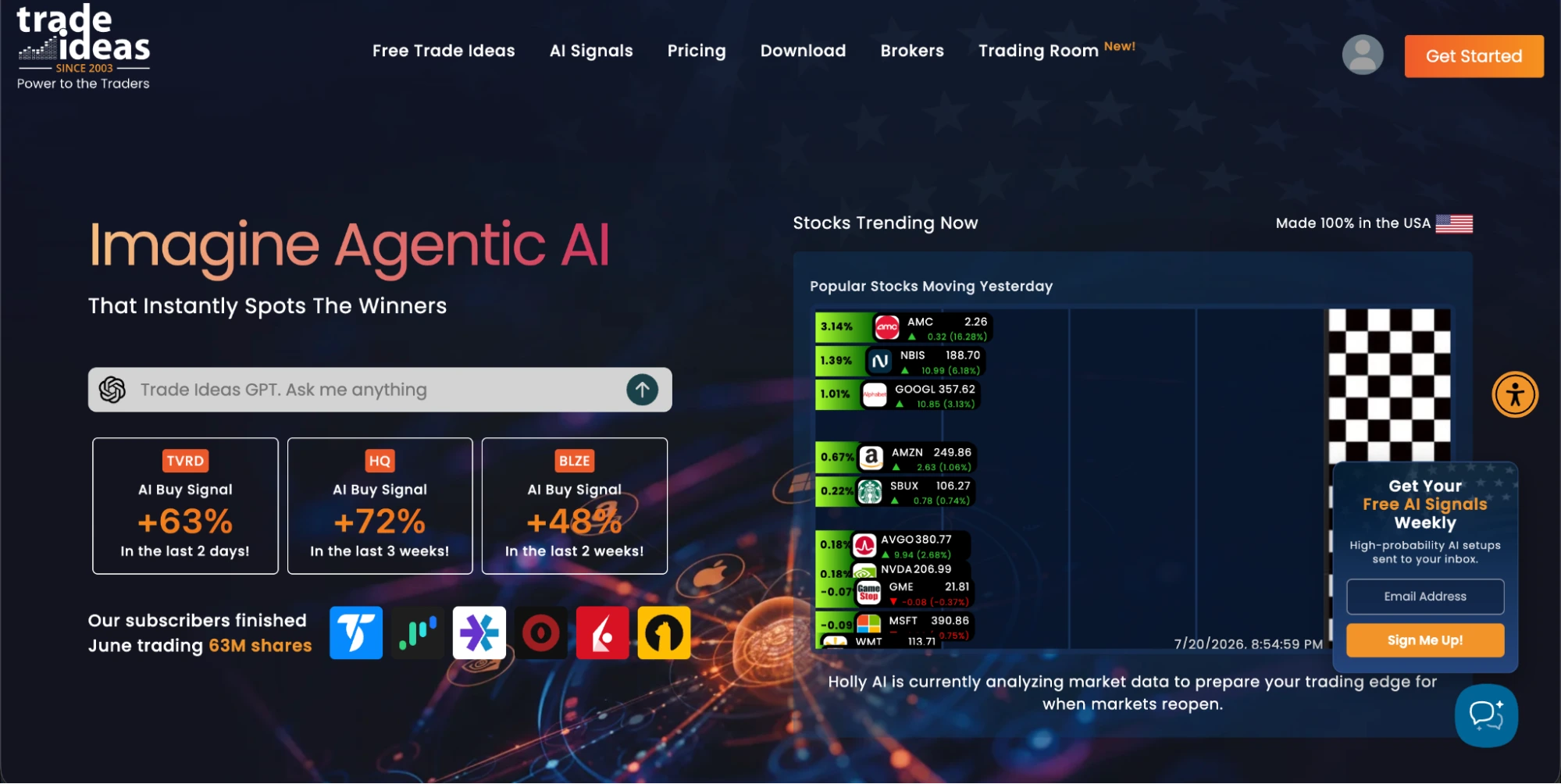1561x784 pixels.
Task: Select the NVDA 206.99 stock row
Action: pyautogui.click(x=893, y=570)
